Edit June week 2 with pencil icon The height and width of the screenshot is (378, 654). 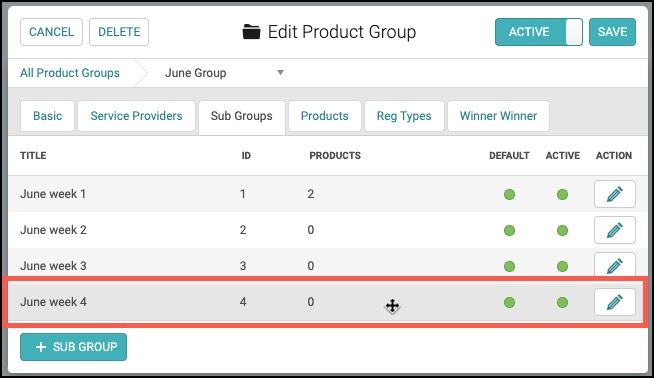click(614, 230)
